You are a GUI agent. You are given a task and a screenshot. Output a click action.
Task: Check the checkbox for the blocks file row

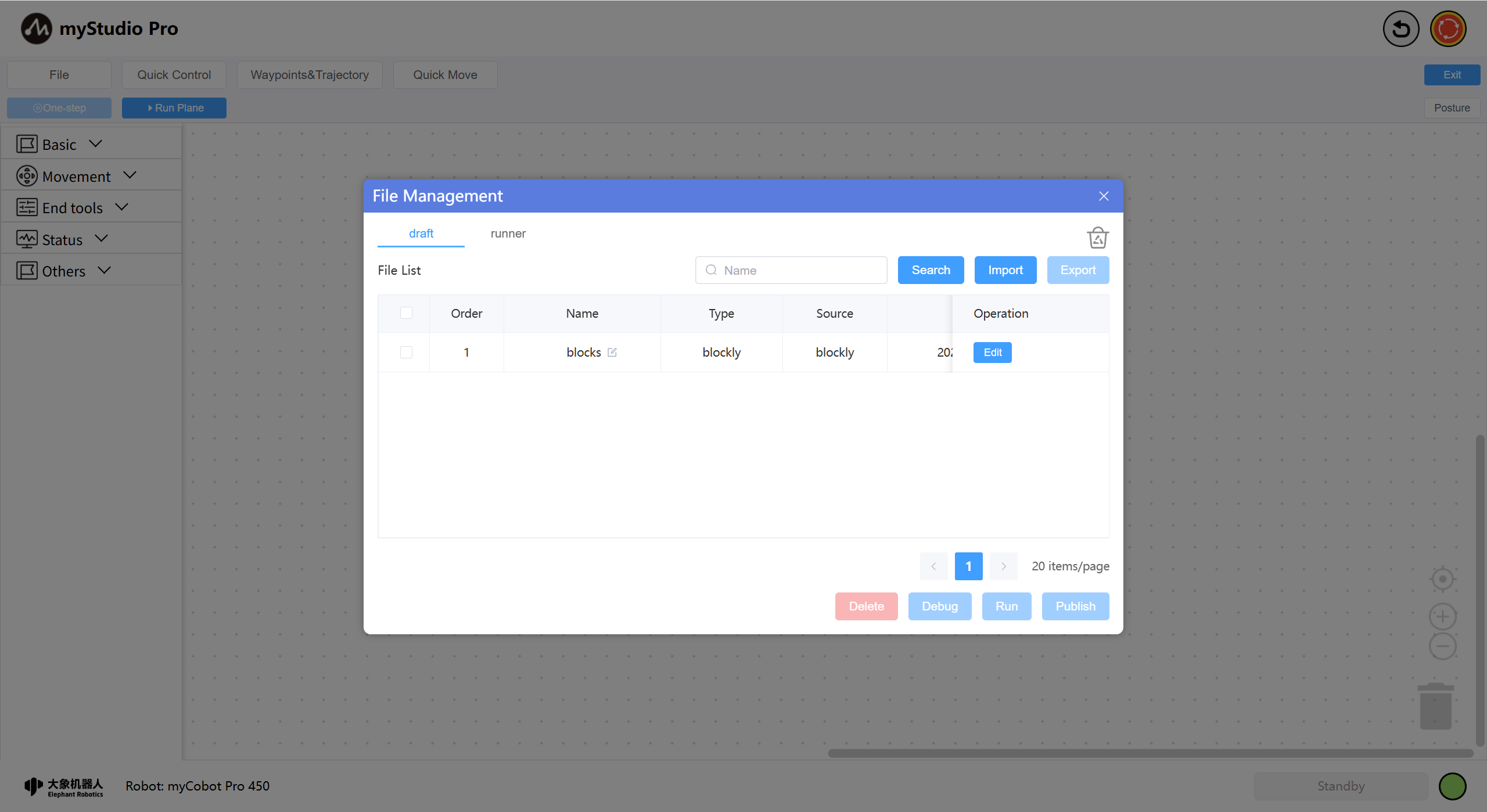click(x=406, y=352)
